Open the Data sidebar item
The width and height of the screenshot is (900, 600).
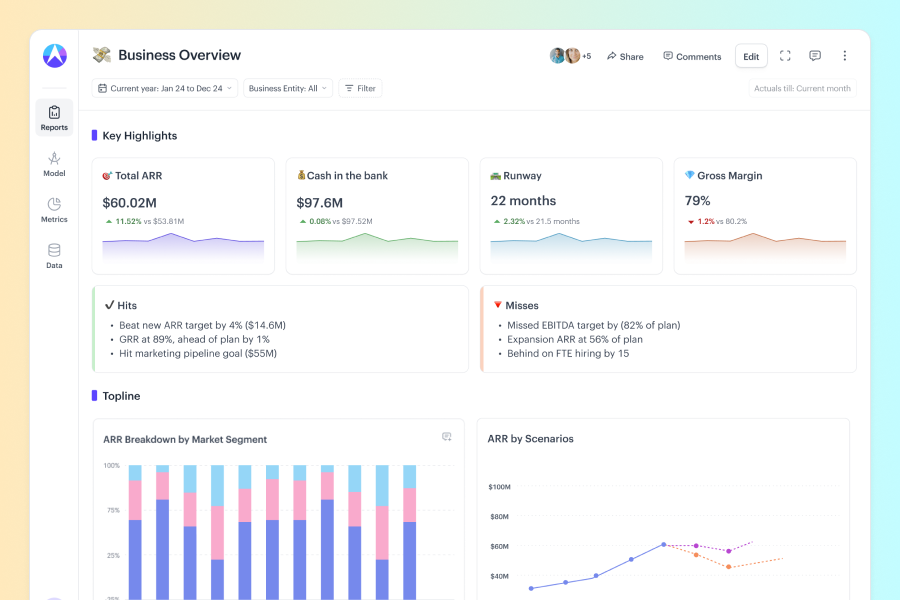click(54, 256)
